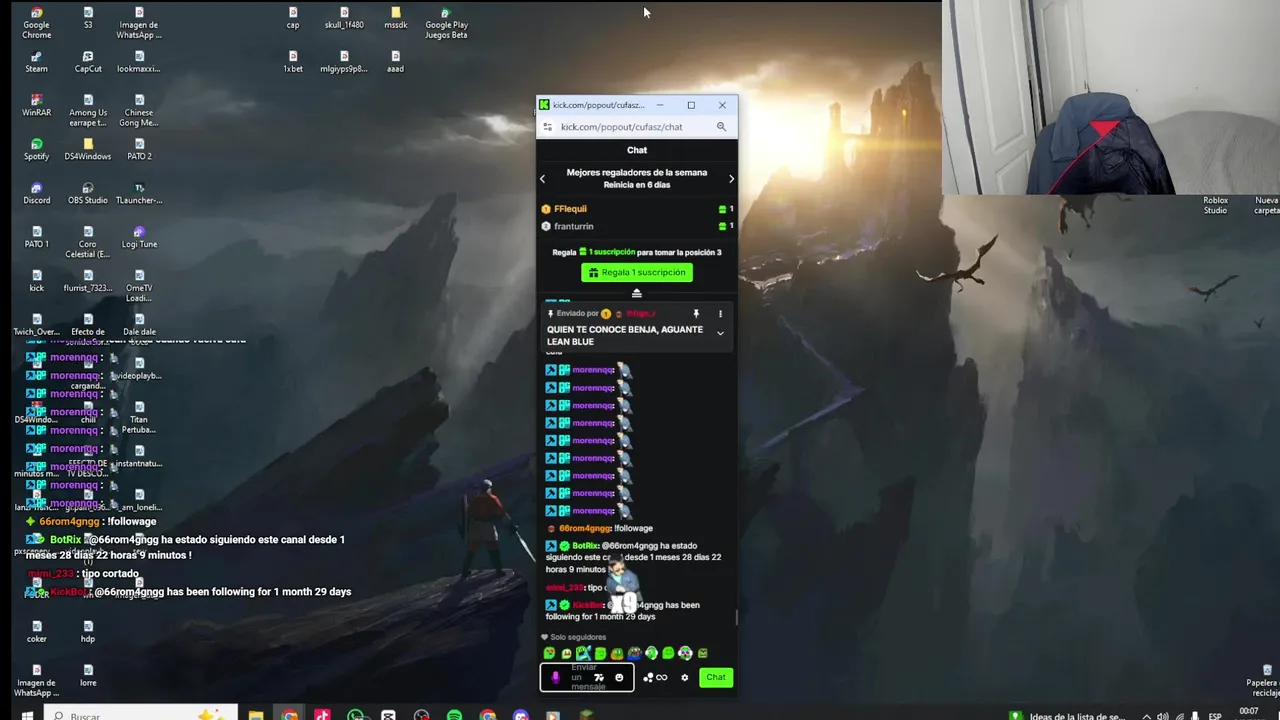1280x720 pixels.
Task: Click the 'Enviar un mensaje' chat input
Action: point(587,677)
